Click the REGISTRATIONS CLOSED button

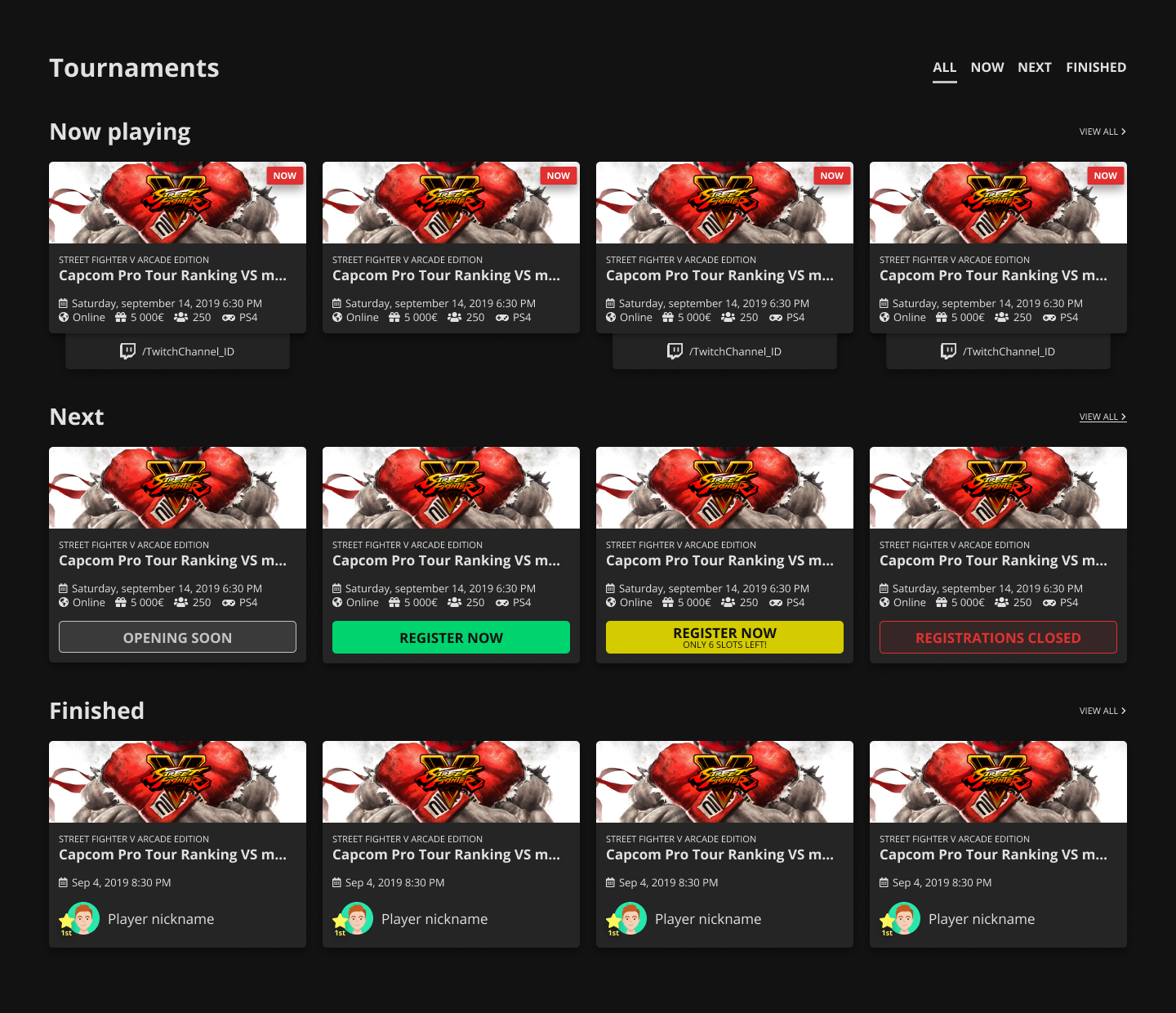[998, 637]
